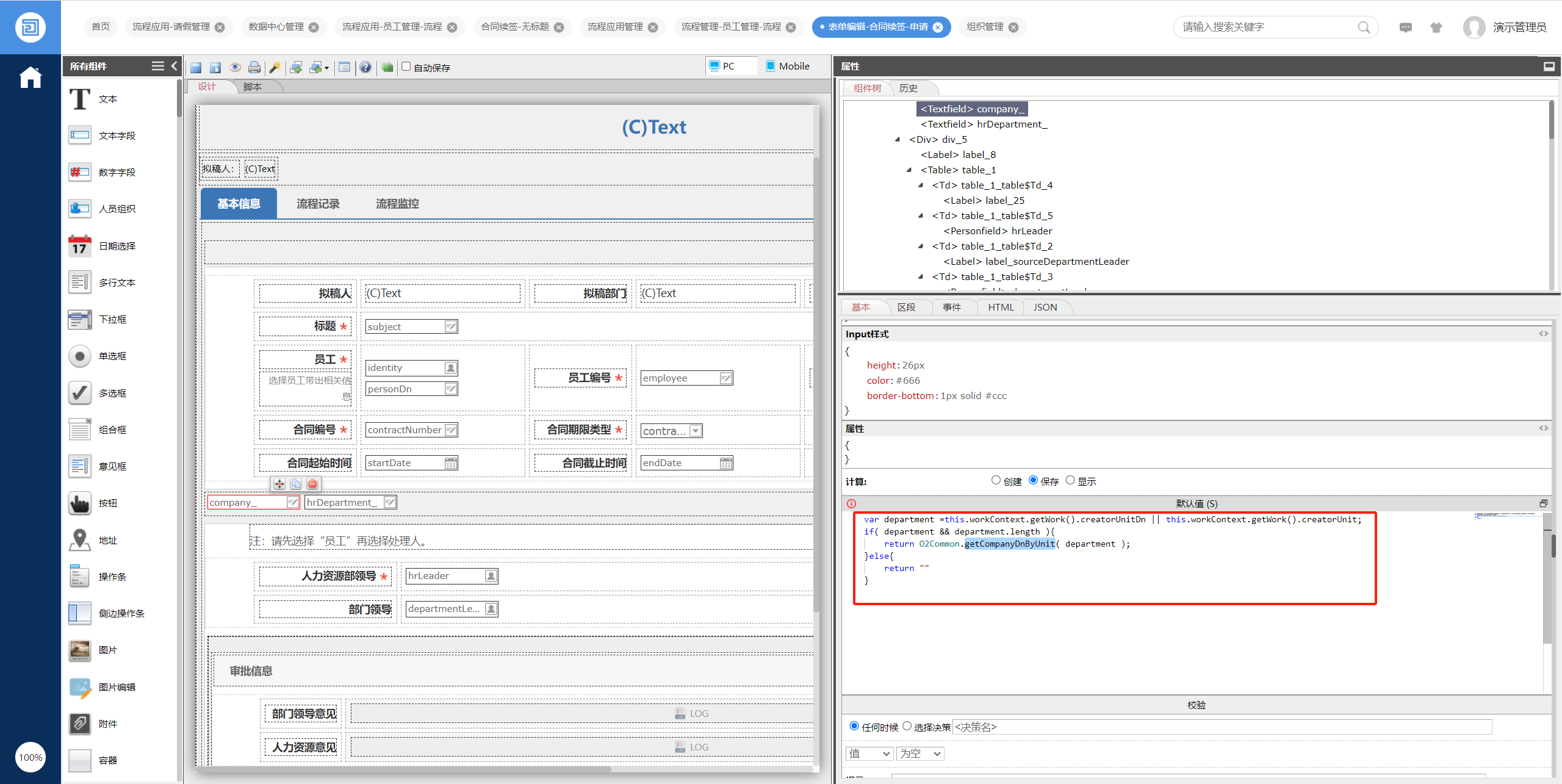Delete selected field with red remove icon
The image size is (1562, 784).
coord(312,484)
